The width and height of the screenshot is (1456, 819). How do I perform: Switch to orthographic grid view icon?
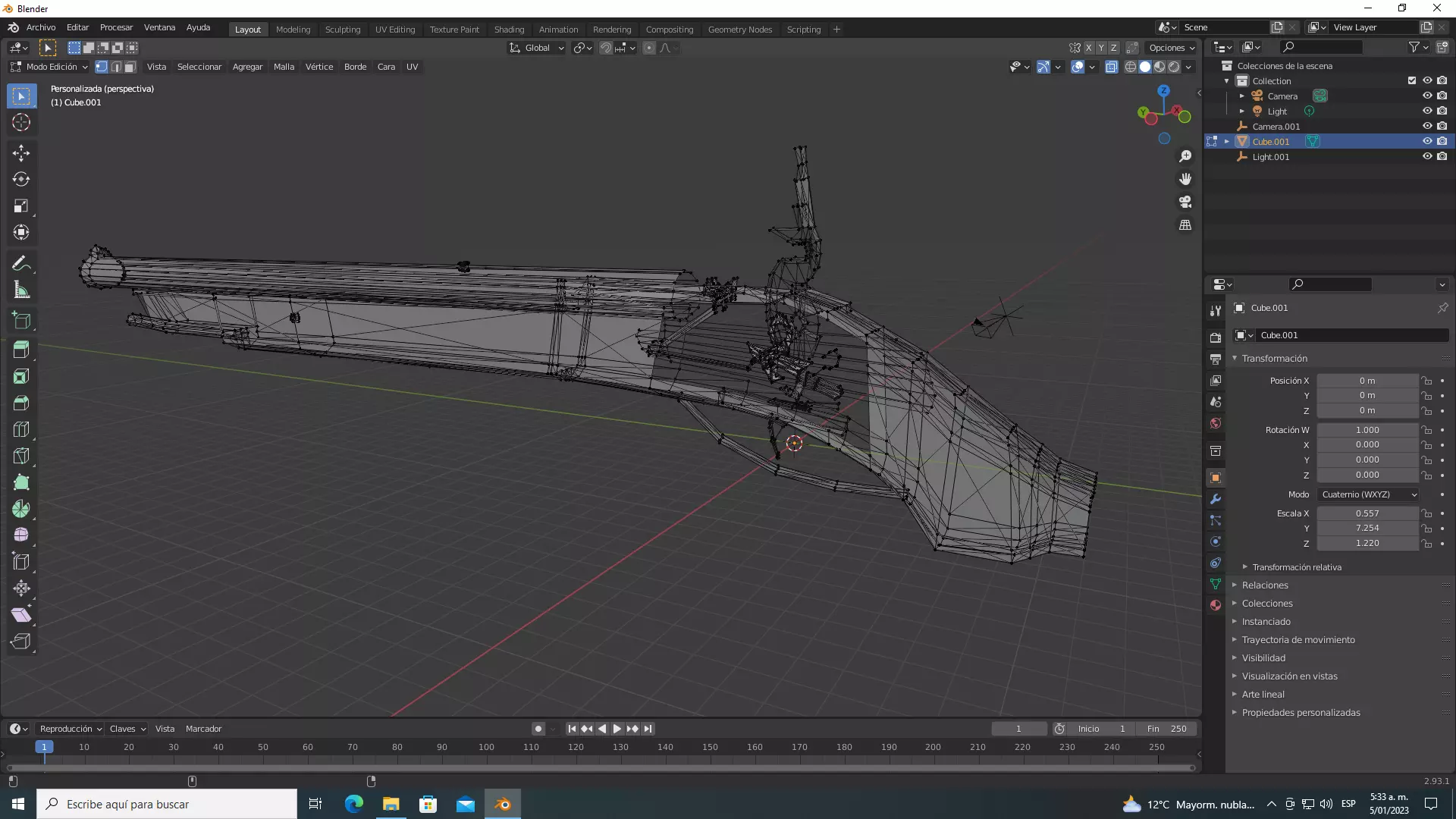tap(1185, 225)
